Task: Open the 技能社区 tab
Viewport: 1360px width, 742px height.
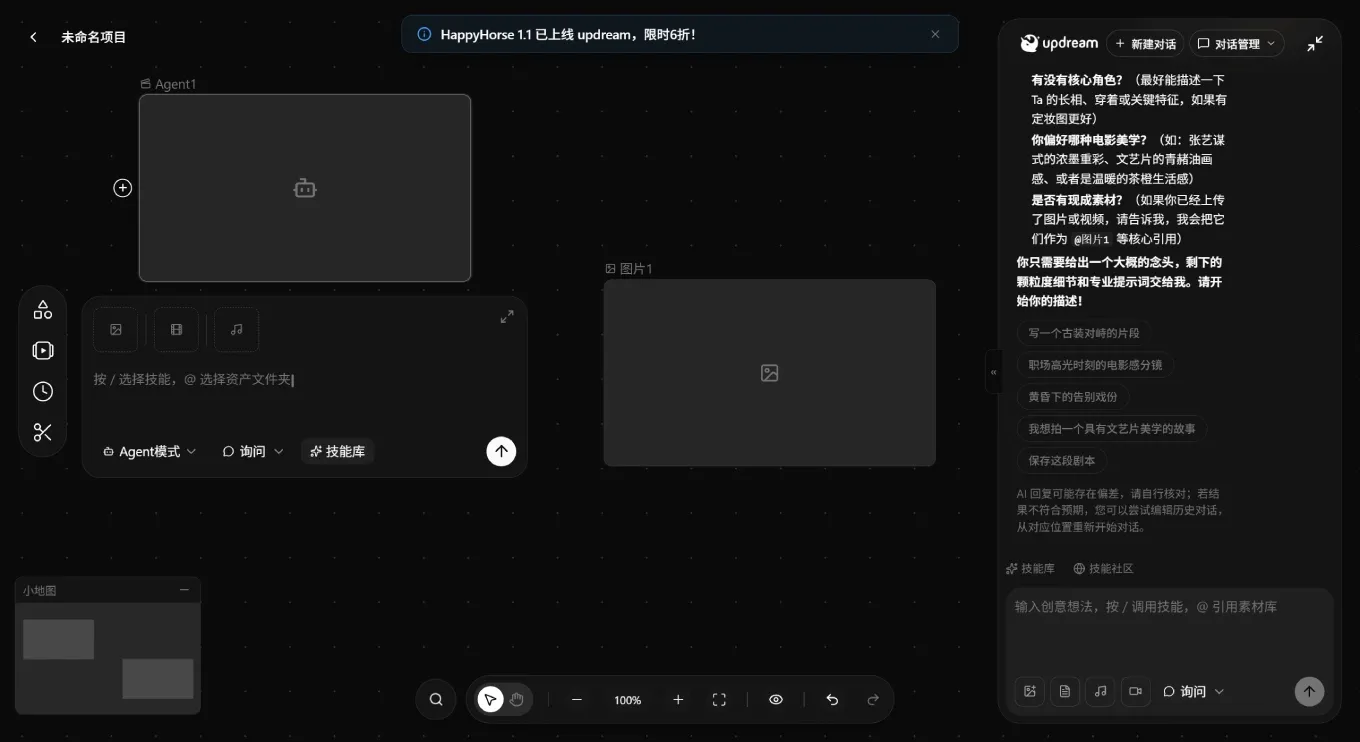Action: click(1103, 568)
